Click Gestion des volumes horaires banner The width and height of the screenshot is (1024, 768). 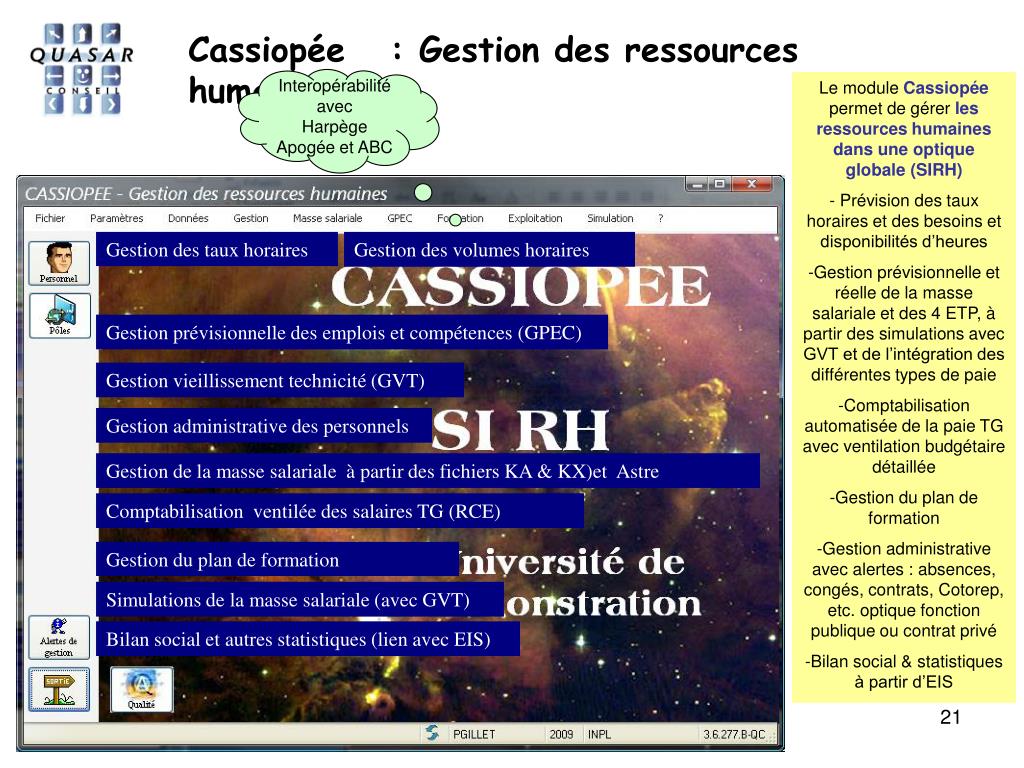click(x=489, y=249)
